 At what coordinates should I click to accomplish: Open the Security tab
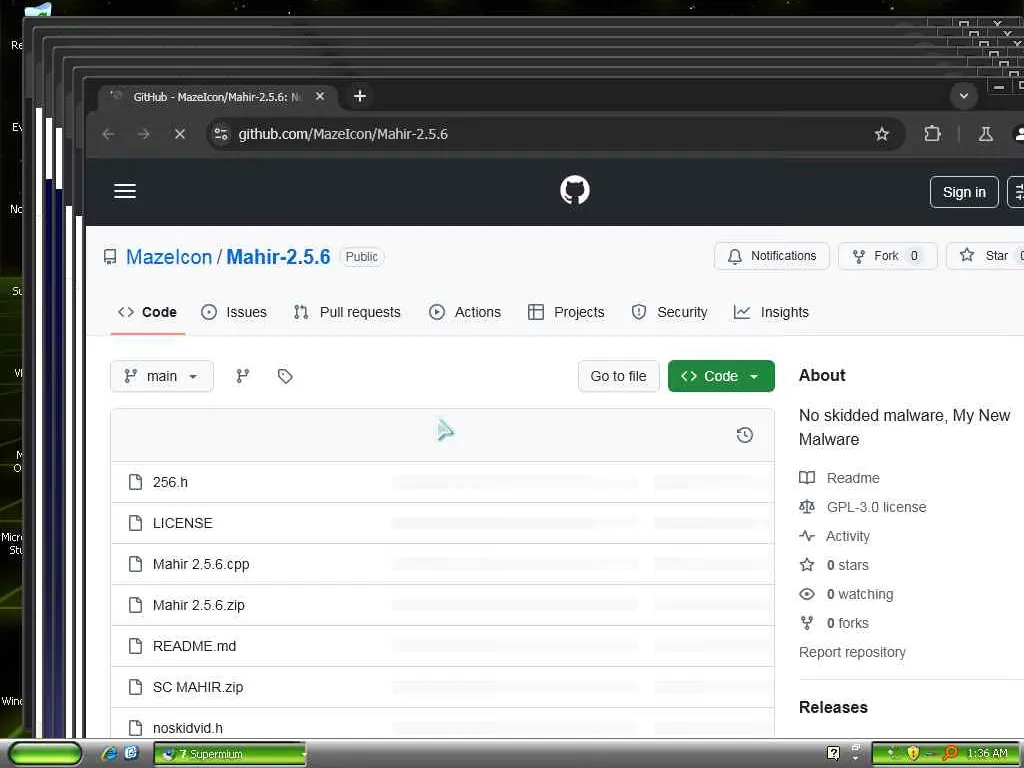coord(669,312)
